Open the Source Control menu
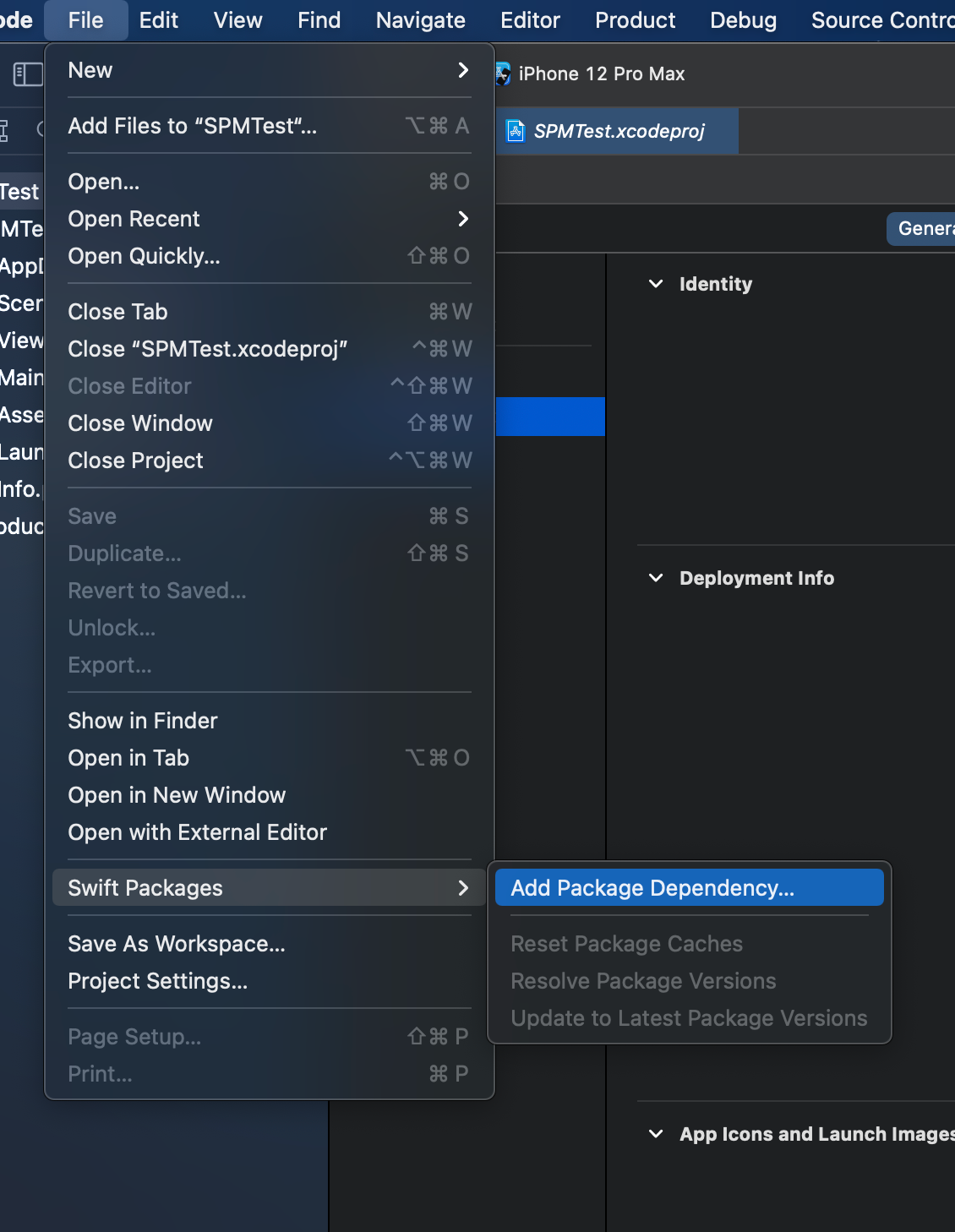 pos(881,19)
